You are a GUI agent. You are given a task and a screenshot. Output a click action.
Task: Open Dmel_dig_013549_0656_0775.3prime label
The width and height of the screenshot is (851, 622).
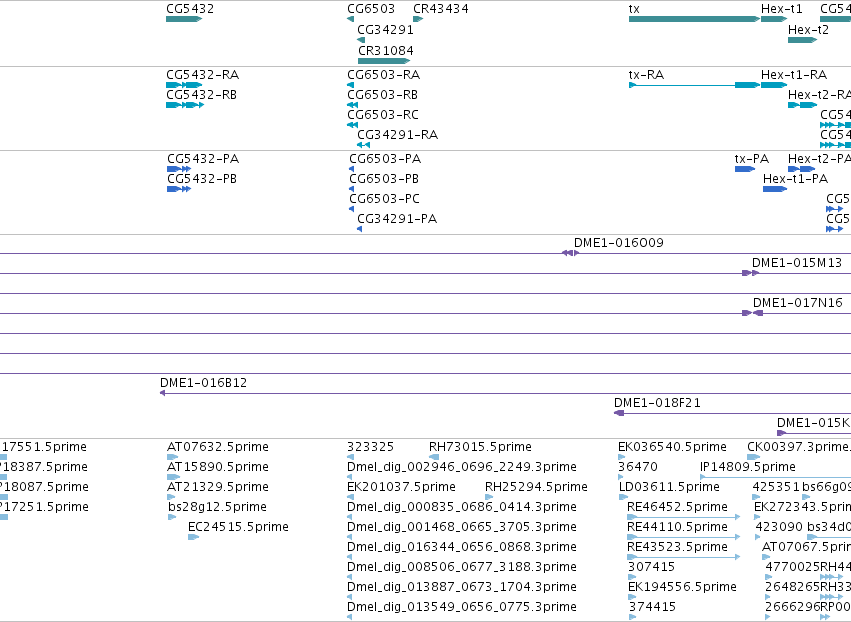point(462,607)
